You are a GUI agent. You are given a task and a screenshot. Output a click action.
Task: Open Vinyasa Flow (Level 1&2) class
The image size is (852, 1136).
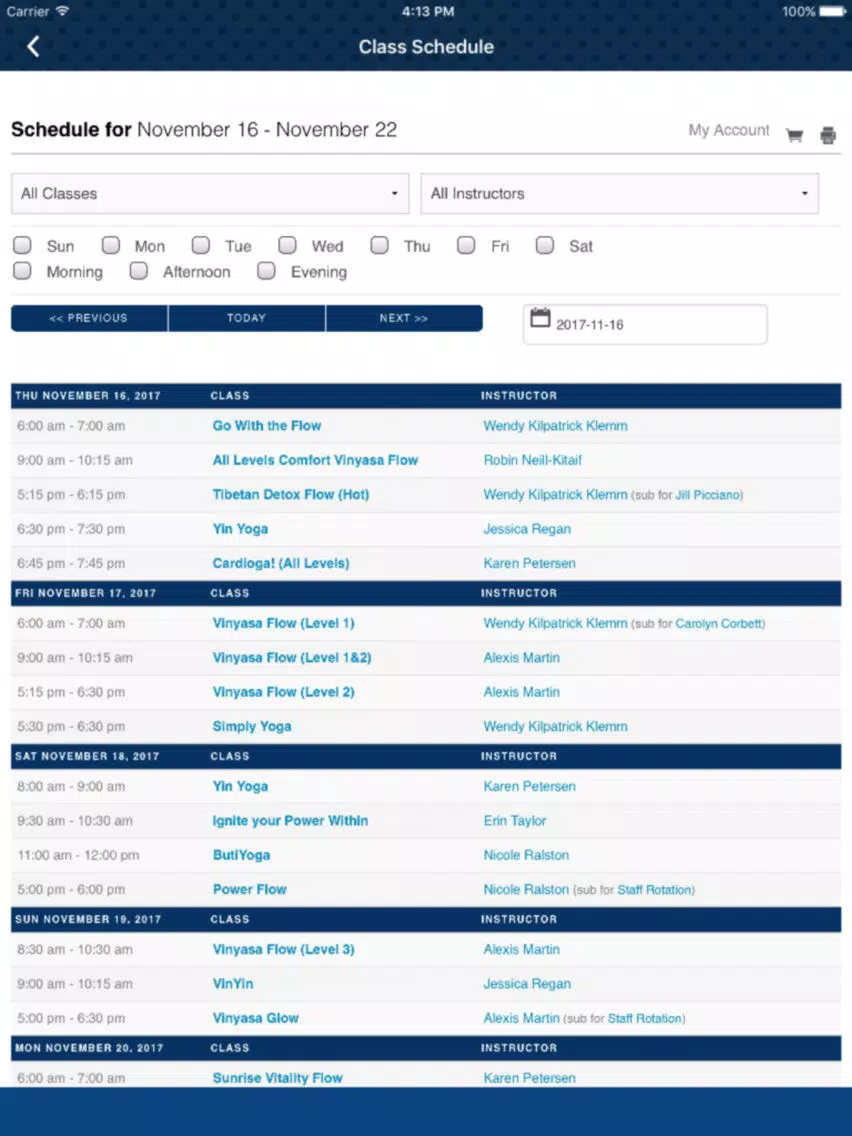coord(292,658)
